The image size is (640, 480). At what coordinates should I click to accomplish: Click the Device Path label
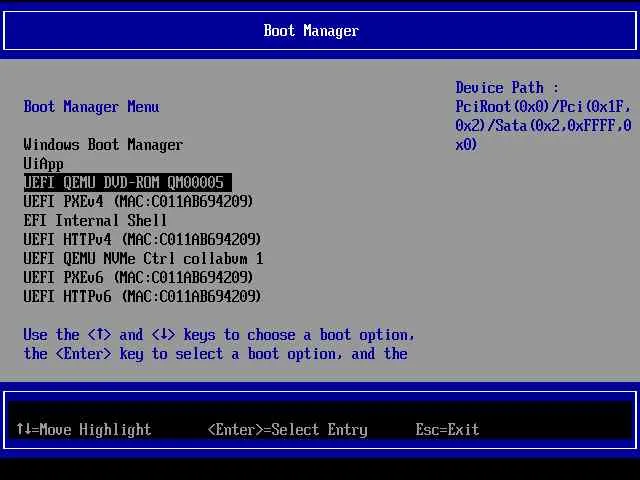pyautogui.click(x=507, y=88)
